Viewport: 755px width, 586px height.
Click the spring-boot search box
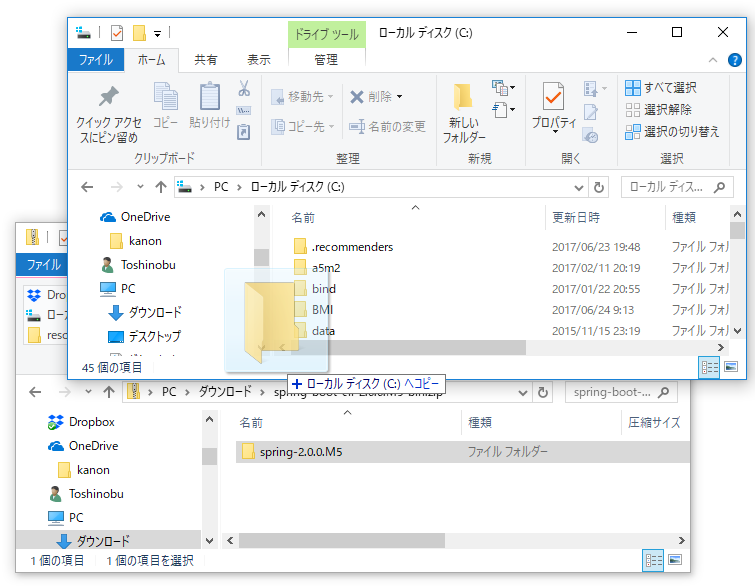tap(621, 392)
